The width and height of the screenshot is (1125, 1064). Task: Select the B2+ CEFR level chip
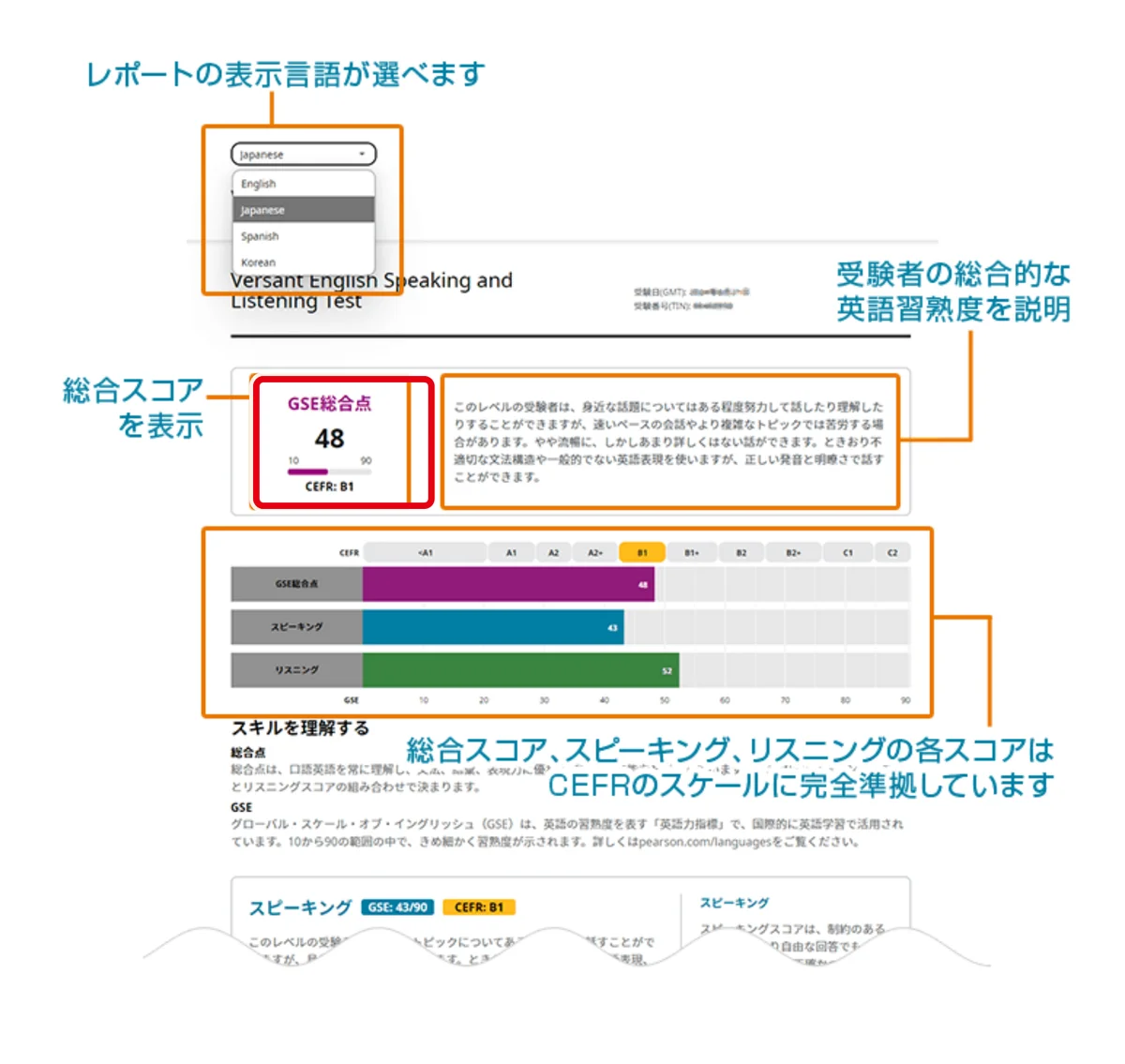pyautogui.click(x=793, y=553)
